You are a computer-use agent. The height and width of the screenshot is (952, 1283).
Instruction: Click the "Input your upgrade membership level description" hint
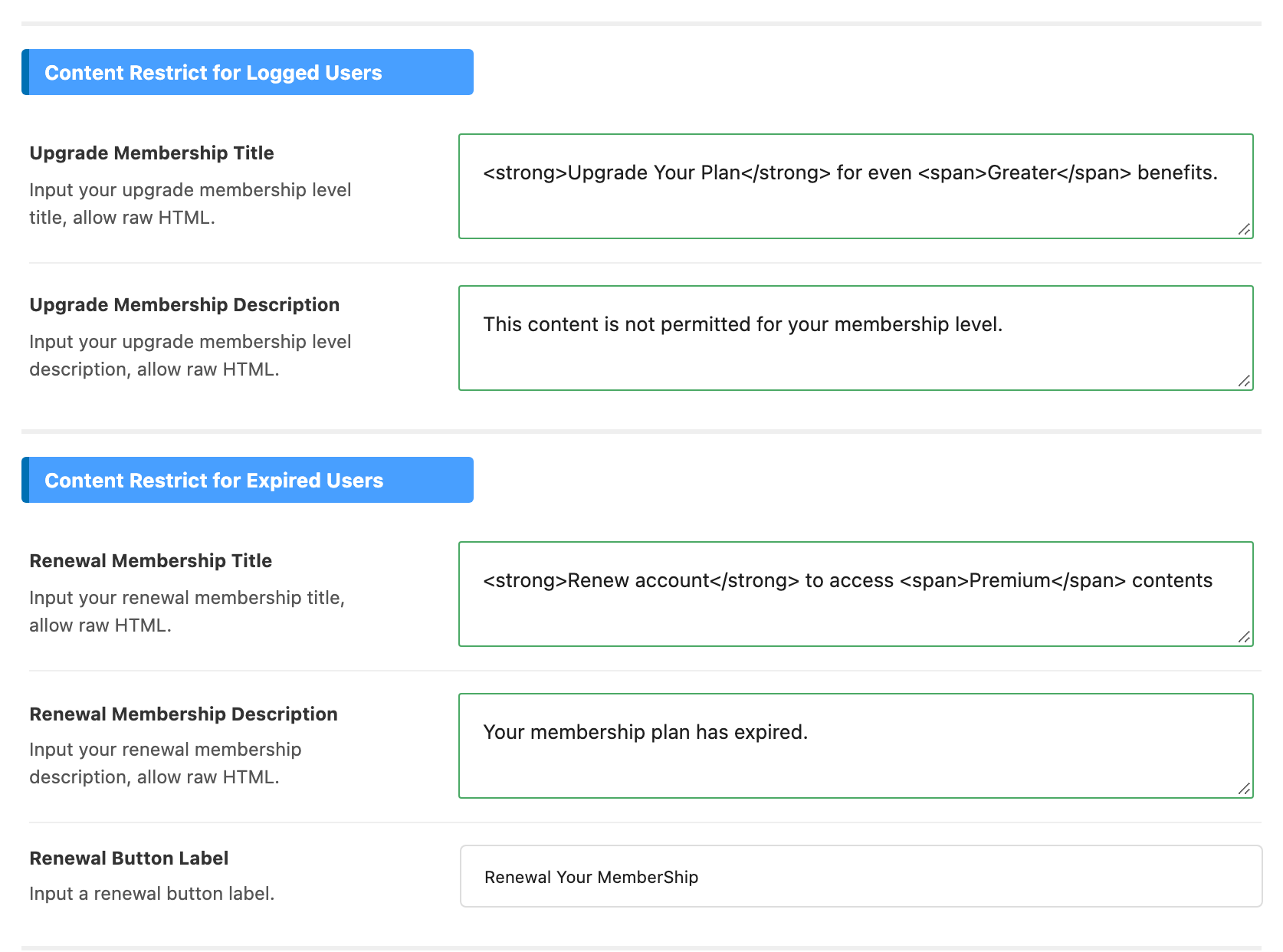[x=190, y=356]
